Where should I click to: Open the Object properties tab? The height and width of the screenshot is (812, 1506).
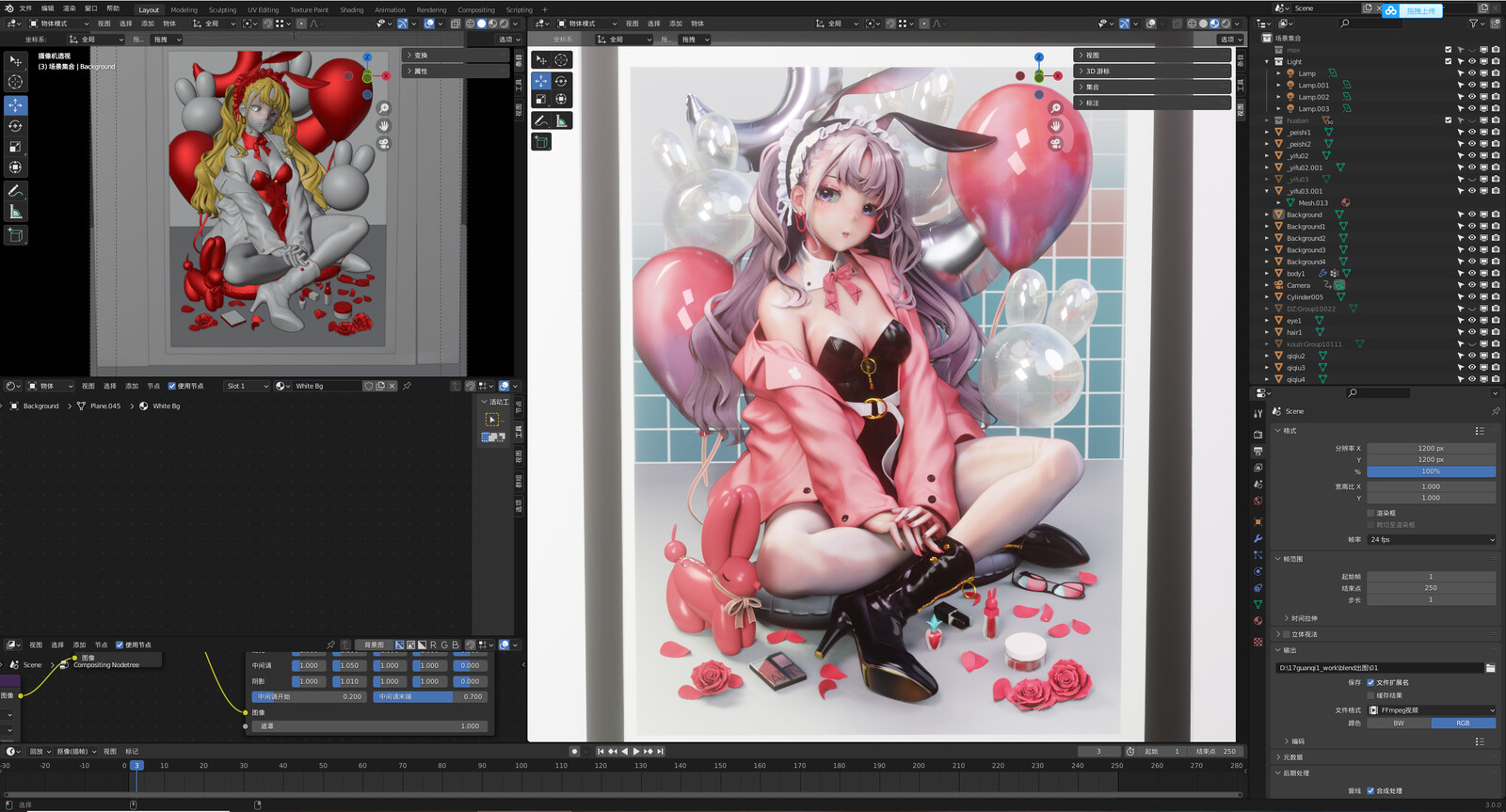point(1258,521)
